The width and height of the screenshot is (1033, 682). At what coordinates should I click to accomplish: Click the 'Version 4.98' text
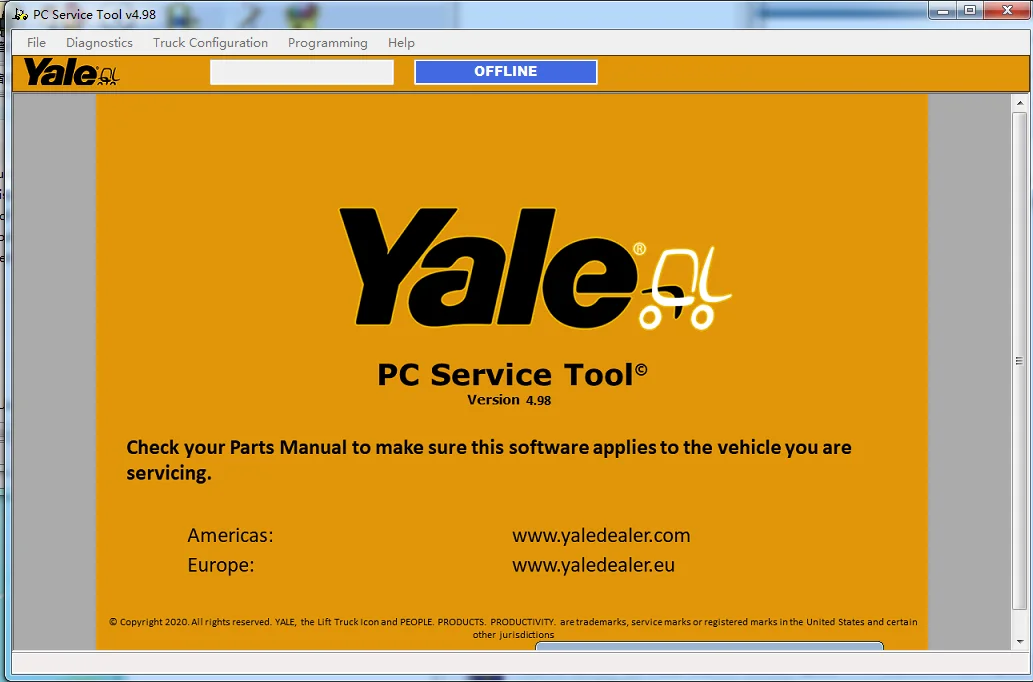509,400
